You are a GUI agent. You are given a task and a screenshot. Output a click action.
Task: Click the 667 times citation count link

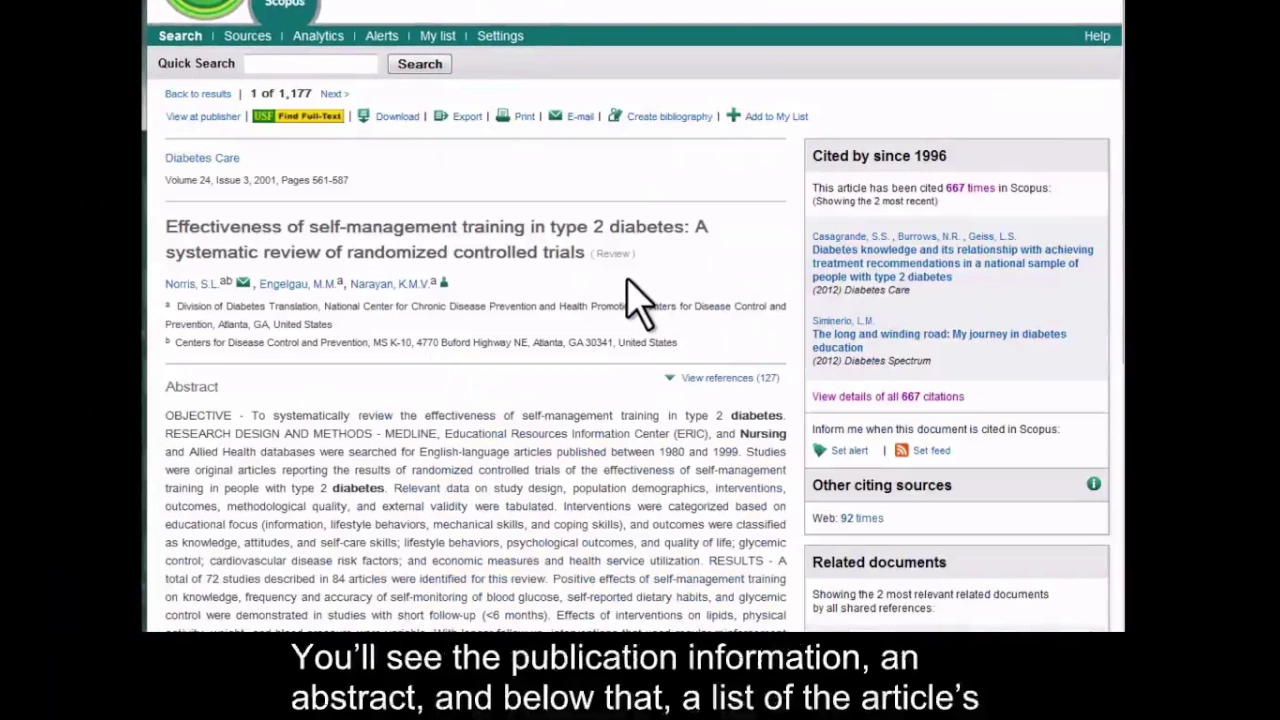coord(970,188)
